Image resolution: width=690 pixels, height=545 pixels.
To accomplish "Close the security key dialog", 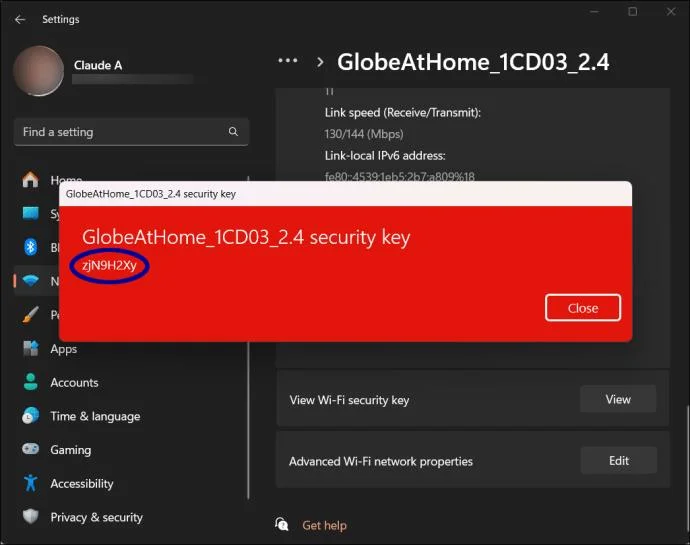I will coord(583,308).
